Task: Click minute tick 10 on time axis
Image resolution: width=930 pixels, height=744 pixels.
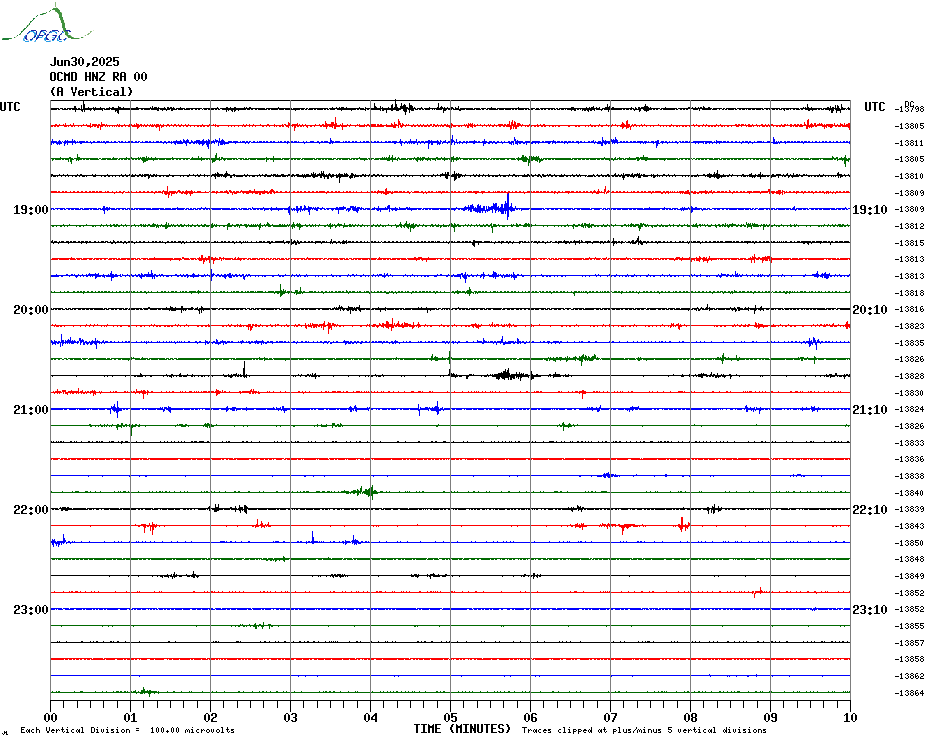Action: [x=851, y=717]
